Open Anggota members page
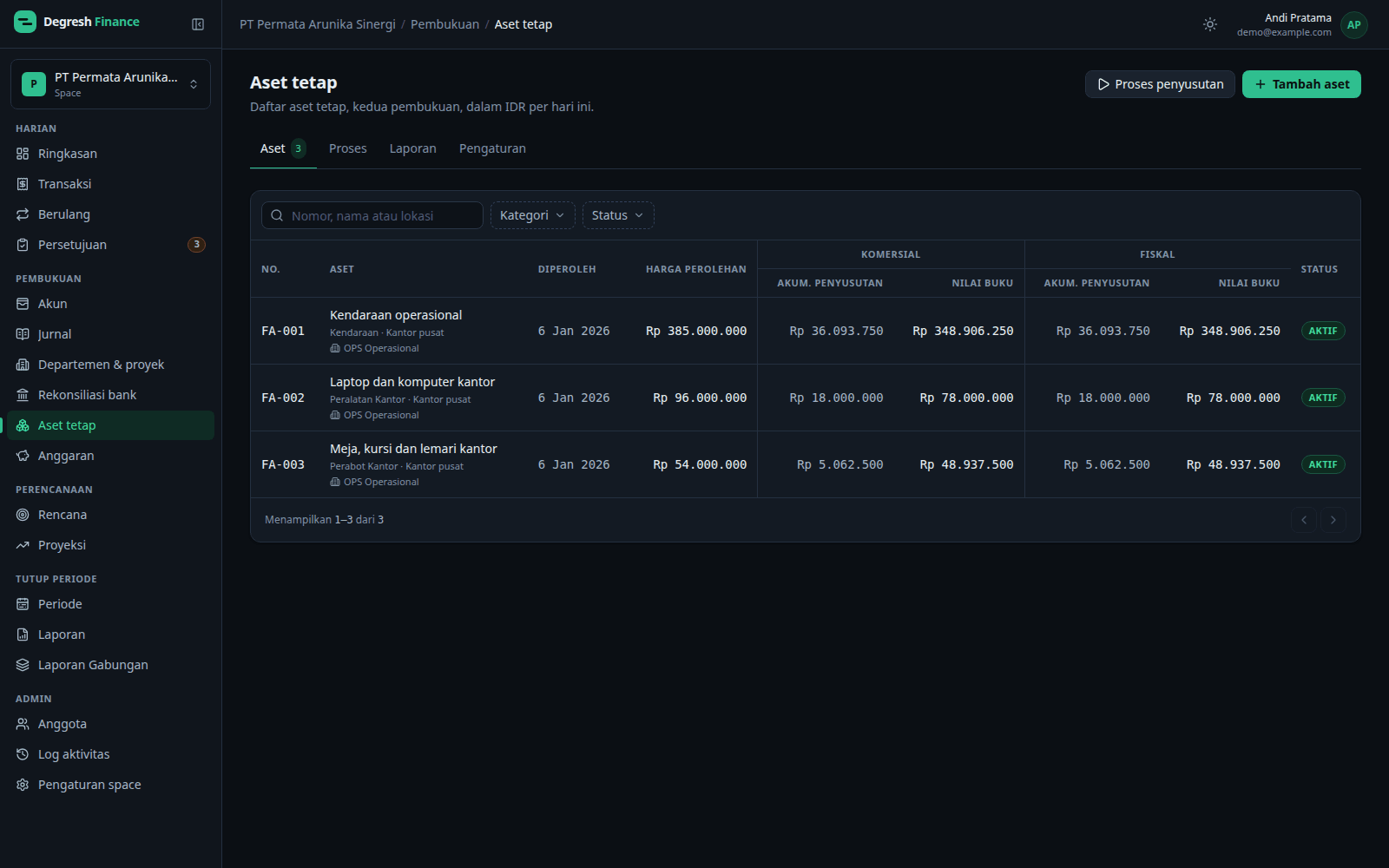Image resolution: width=1389 pixels, height=868 pixels. (110, 724)
